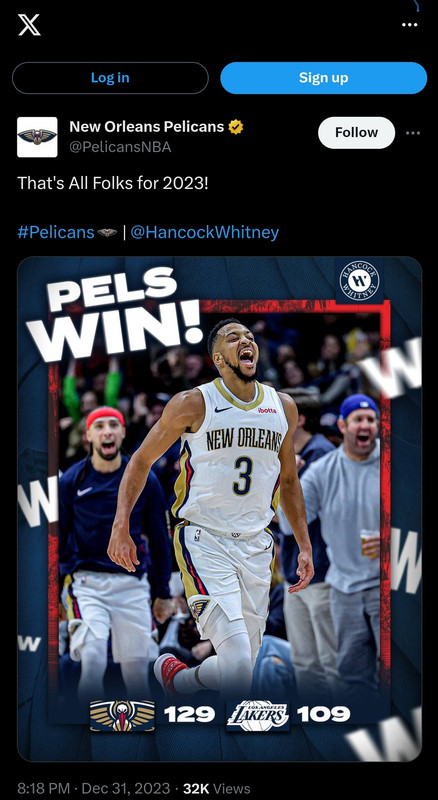Open the Pelicans profile avatar
Image resolution: width=438 pixels, height=800 pixels.
(x=37, y=137)
